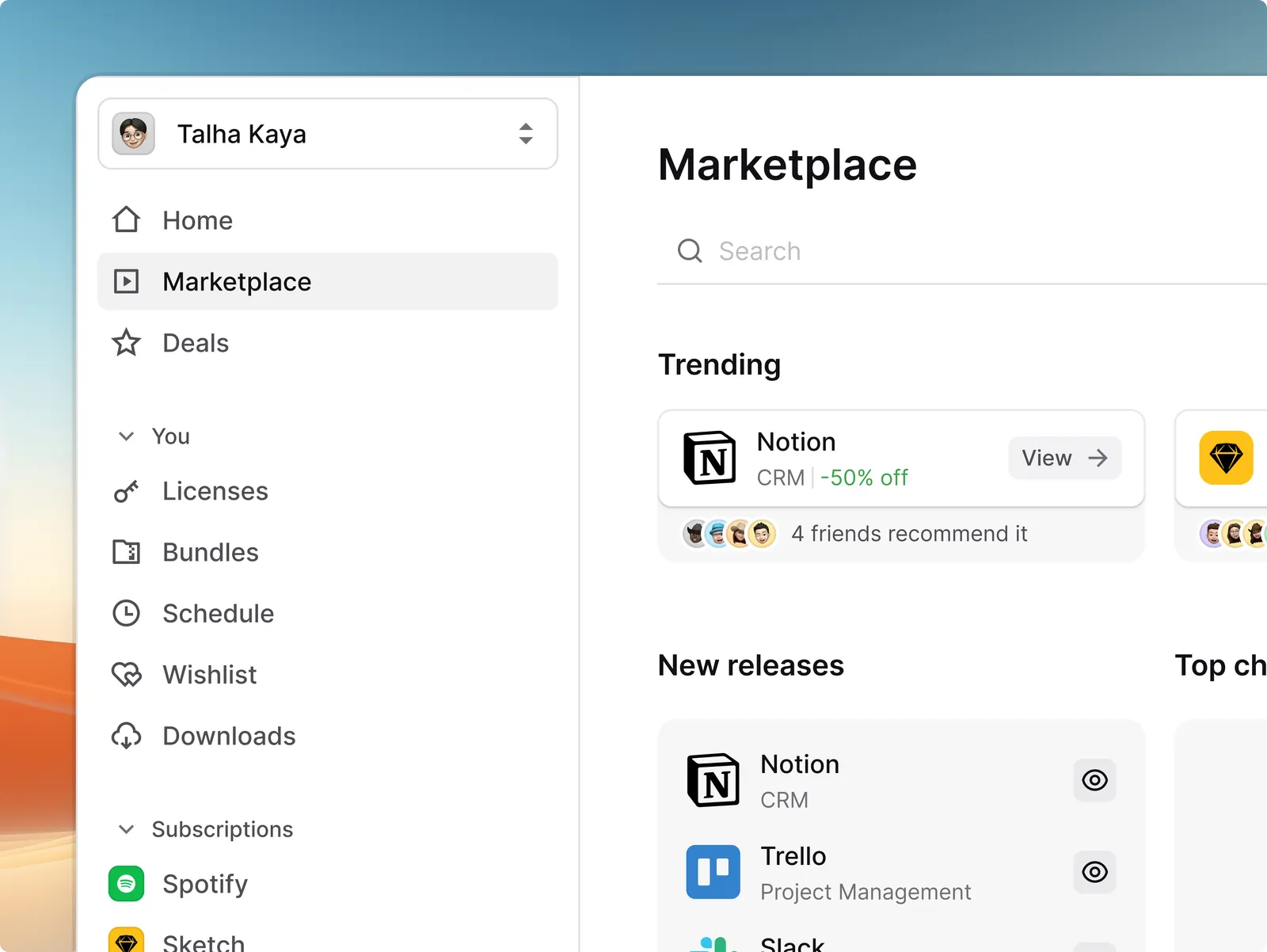The height and width of the screenshot is (952, 1267).
Task: Open Downloads via the cloud icon
Action: (x=126, y=736)
